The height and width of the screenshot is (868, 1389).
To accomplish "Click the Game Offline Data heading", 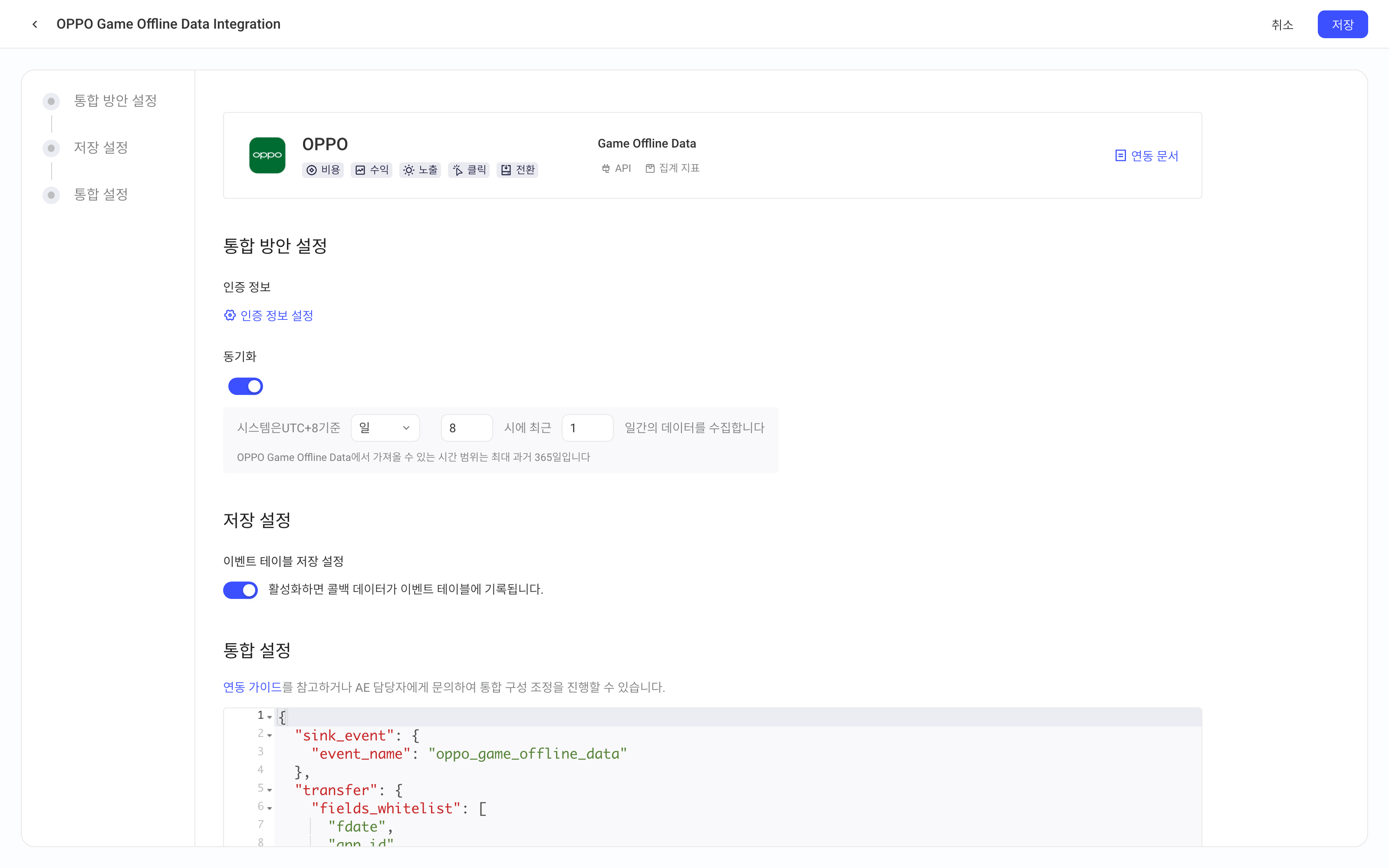I will coord(646,144).
